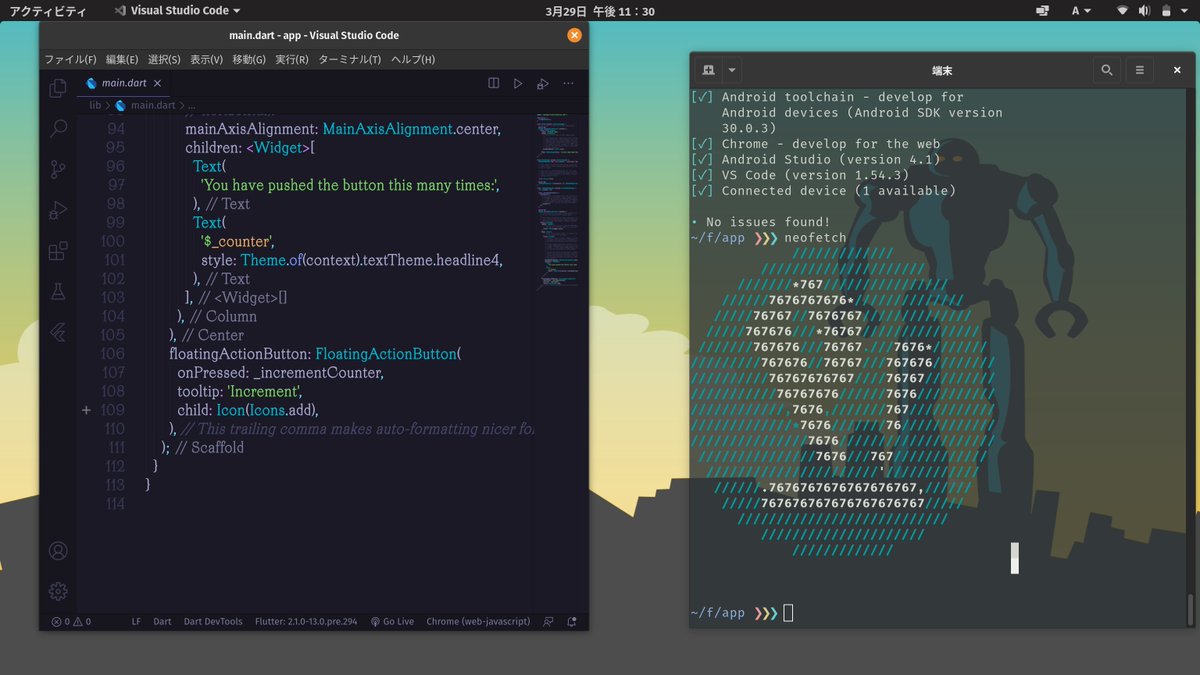Open the 表示(V) menu

click(206, 59)
